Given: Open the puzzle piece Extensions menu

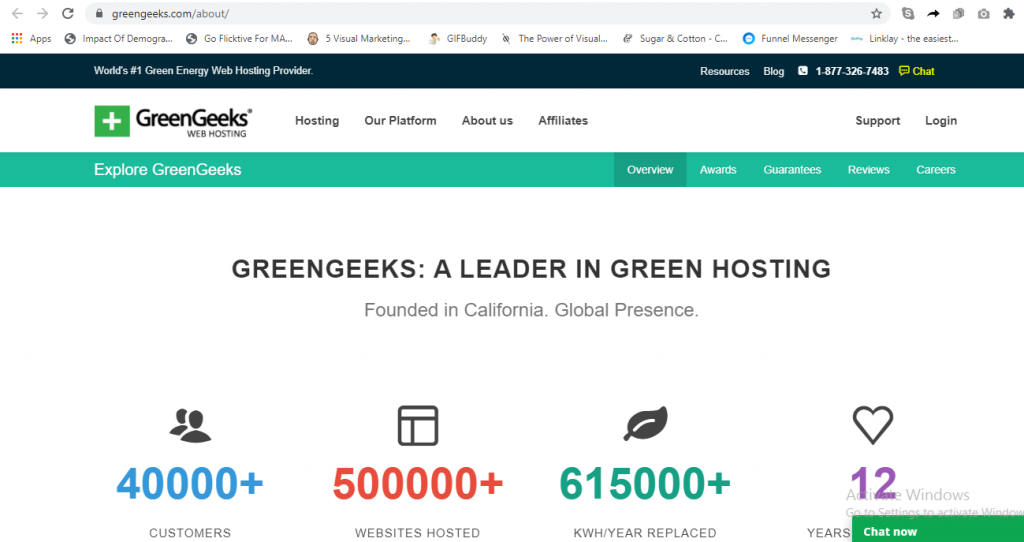Looking at the screenshot, I should pos(1009,13).
